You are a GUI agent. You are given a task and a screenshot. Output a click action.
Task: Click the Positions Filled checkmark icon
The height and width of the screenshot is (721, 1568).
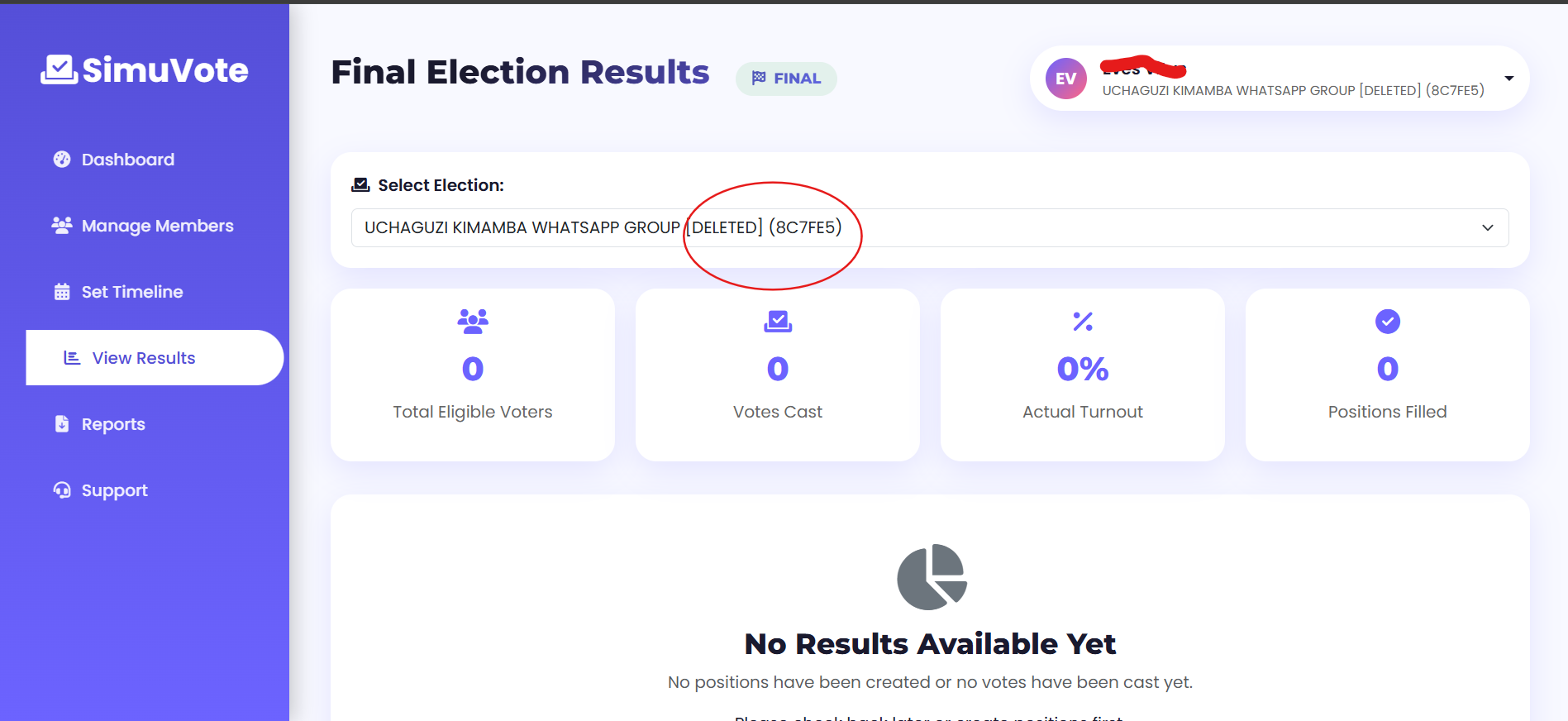1387,322
